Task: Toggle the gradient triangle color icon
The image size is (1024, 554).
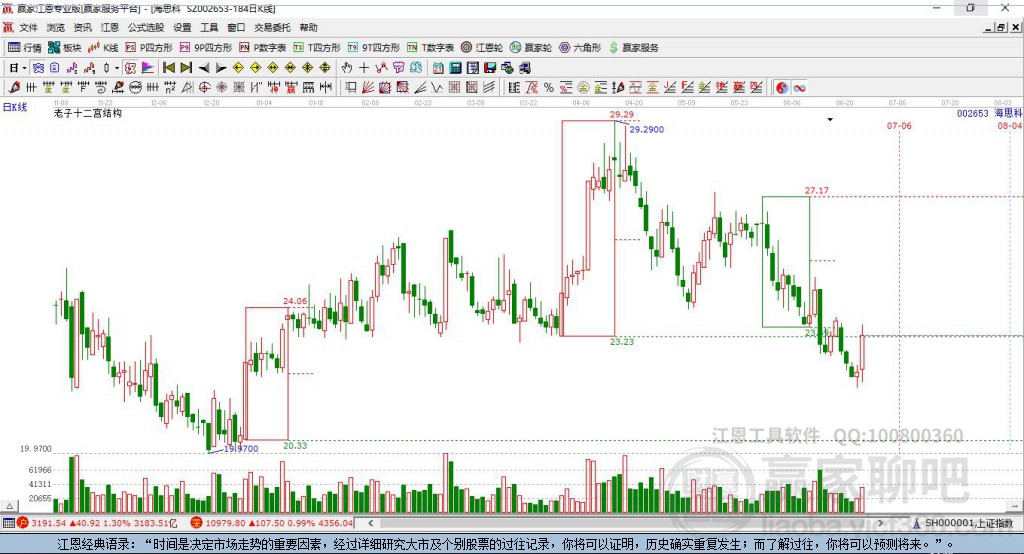Action: [x=148, y=68]
